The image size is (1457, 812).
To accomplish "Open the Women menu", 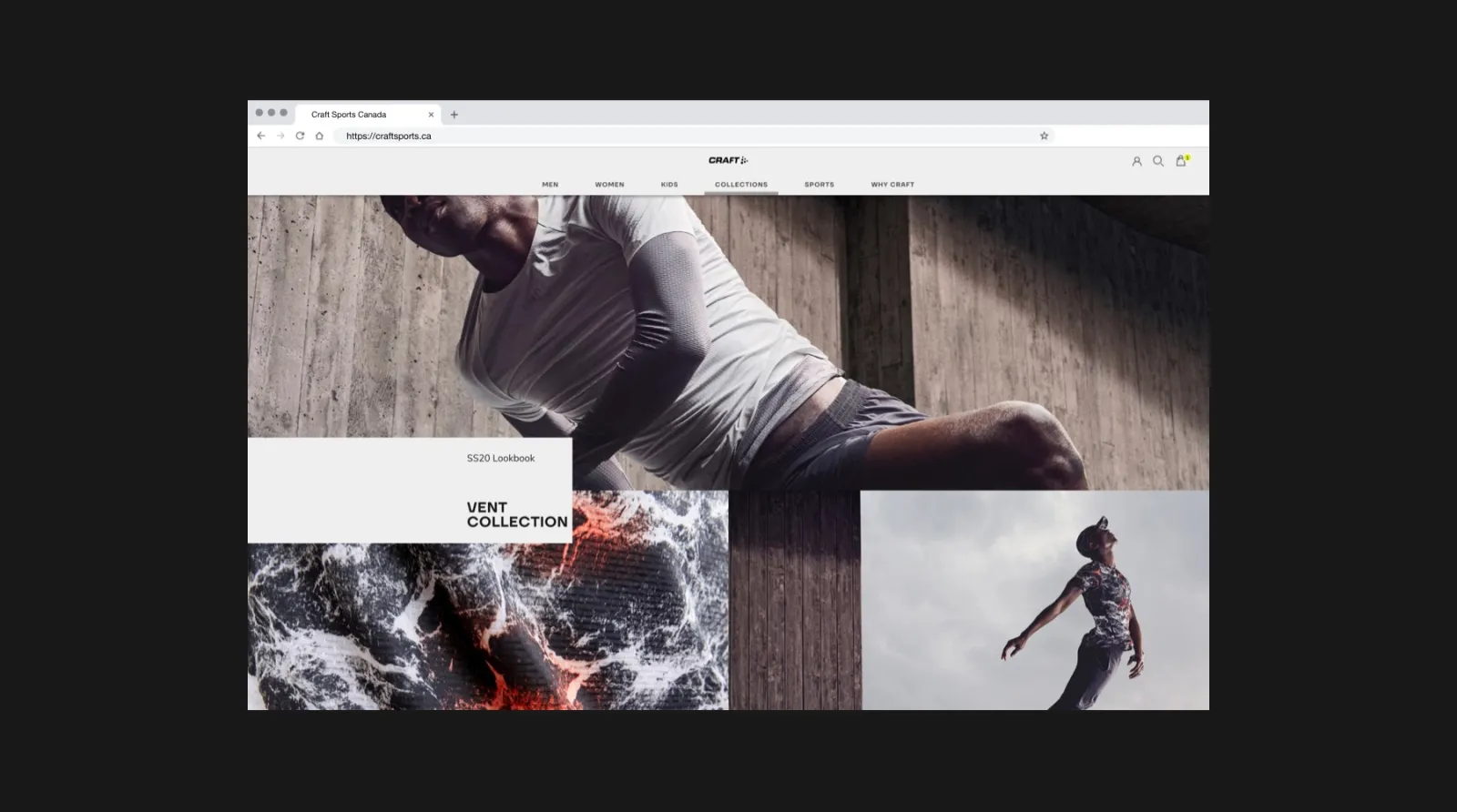I will (609, 185).
